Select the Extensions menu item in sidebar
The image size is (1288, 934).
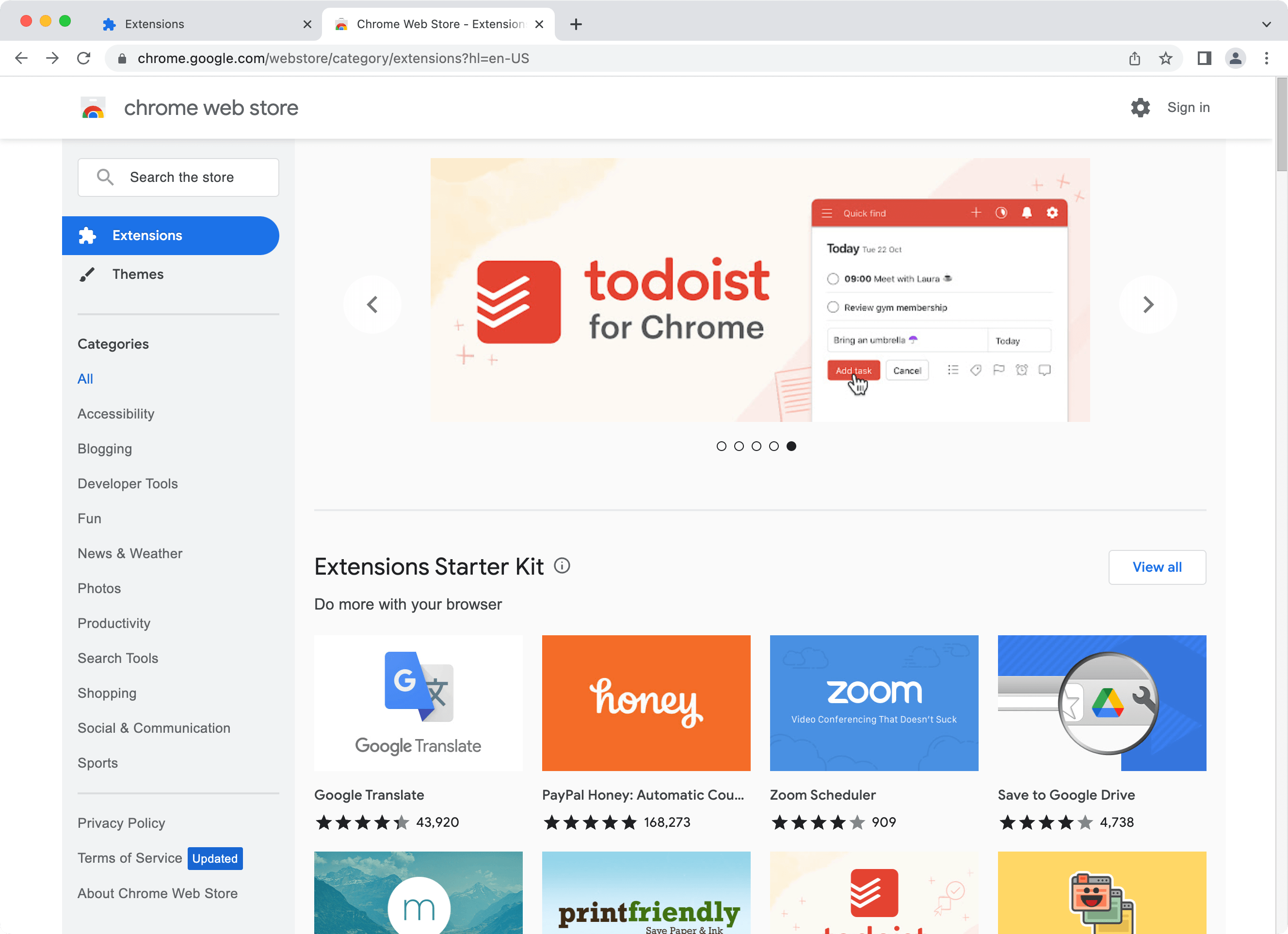[x=170, y=235]
